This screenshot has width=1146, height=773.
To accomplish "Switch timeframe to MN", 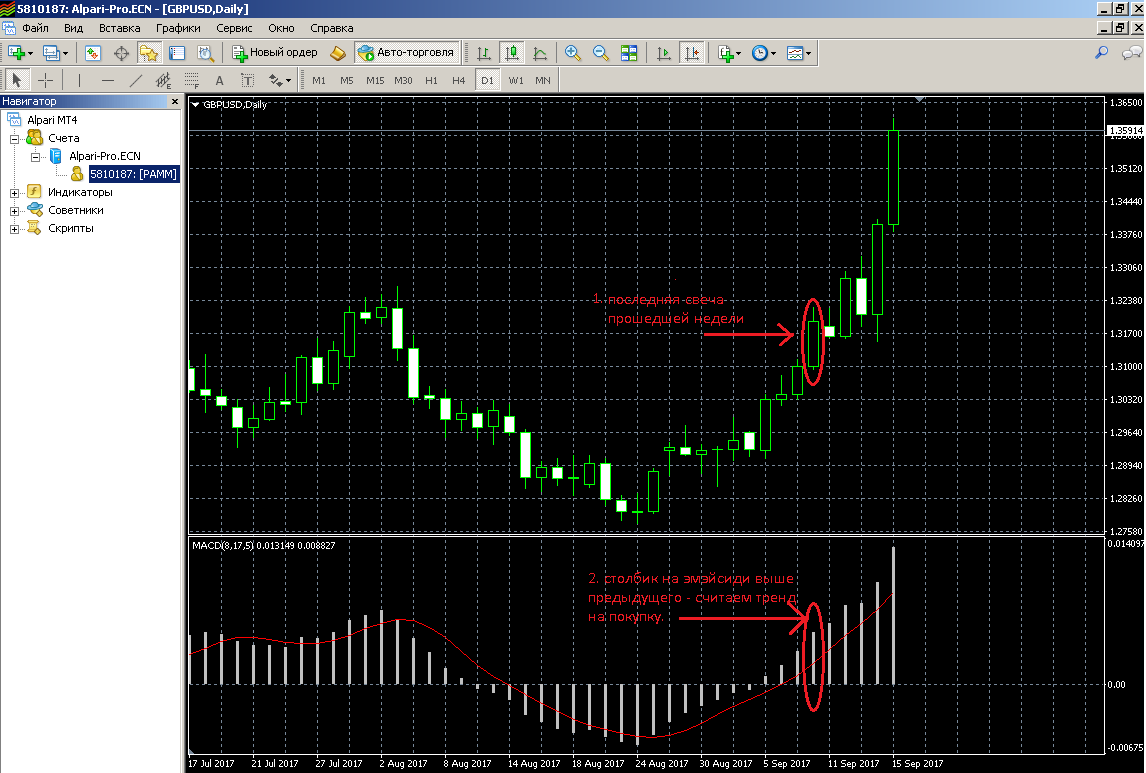I will [x=542, y=80].
